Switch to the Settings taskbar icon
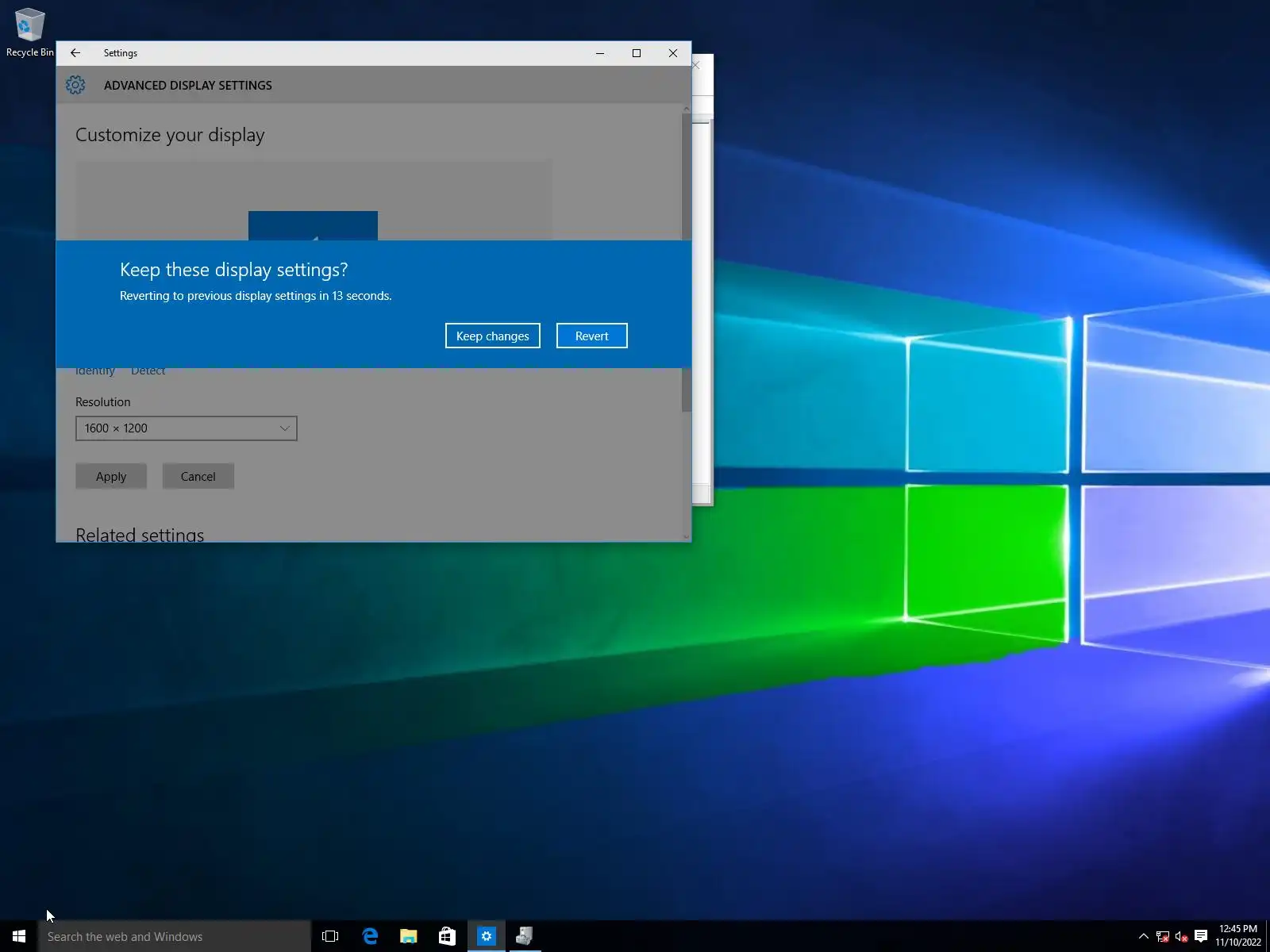Viewport: 1270px width, 952px height. click(x=487, y=936)
